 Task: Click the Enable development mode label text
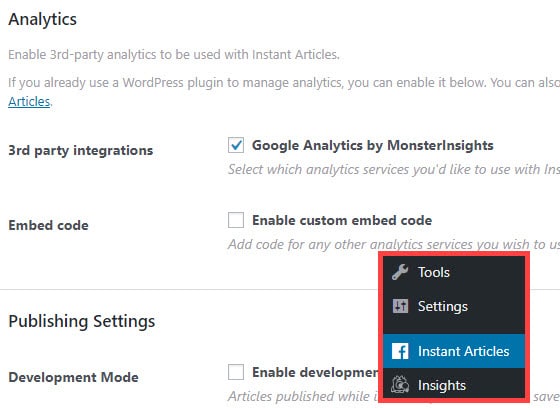315,372
